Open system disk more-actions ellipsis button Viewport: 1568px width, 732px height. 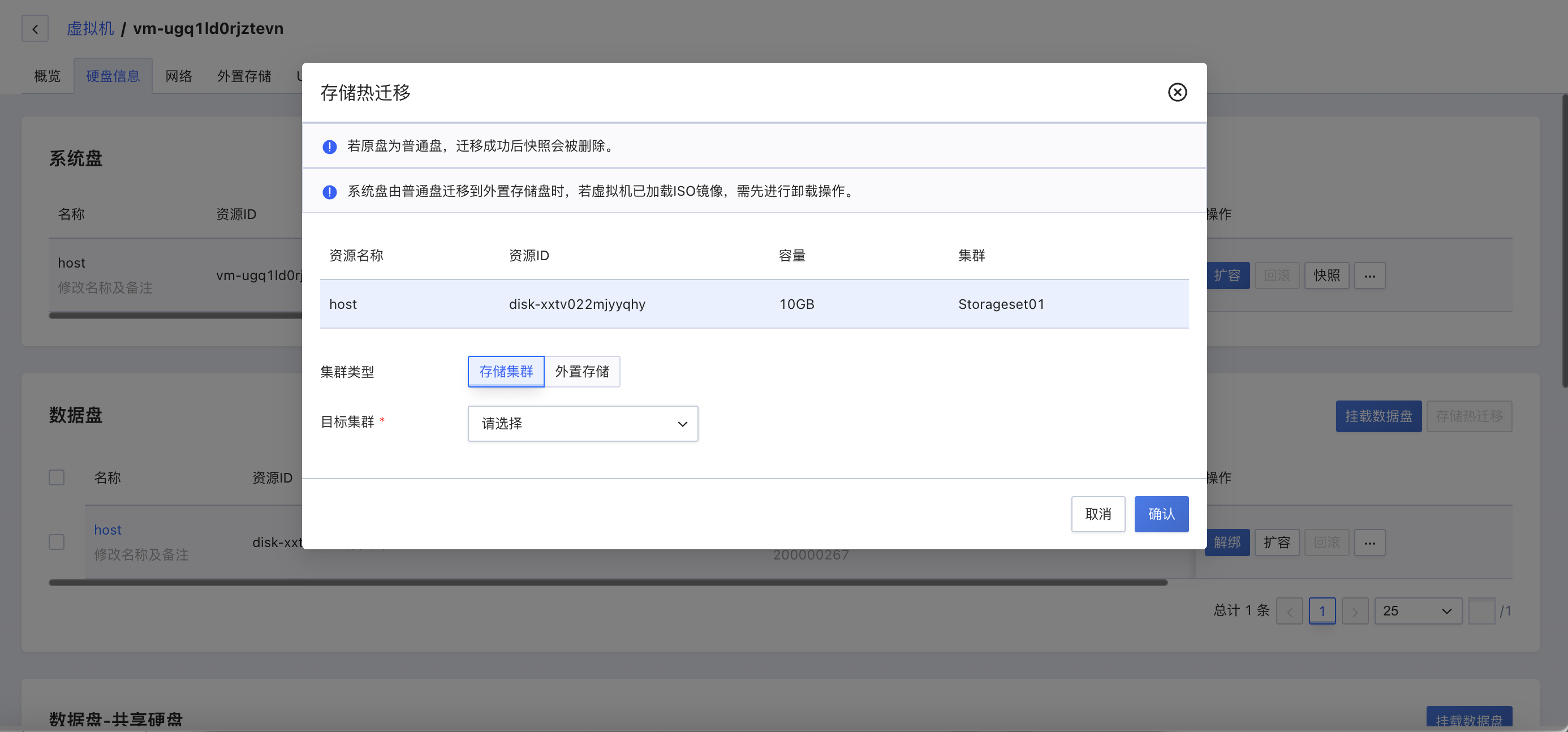1369,275
